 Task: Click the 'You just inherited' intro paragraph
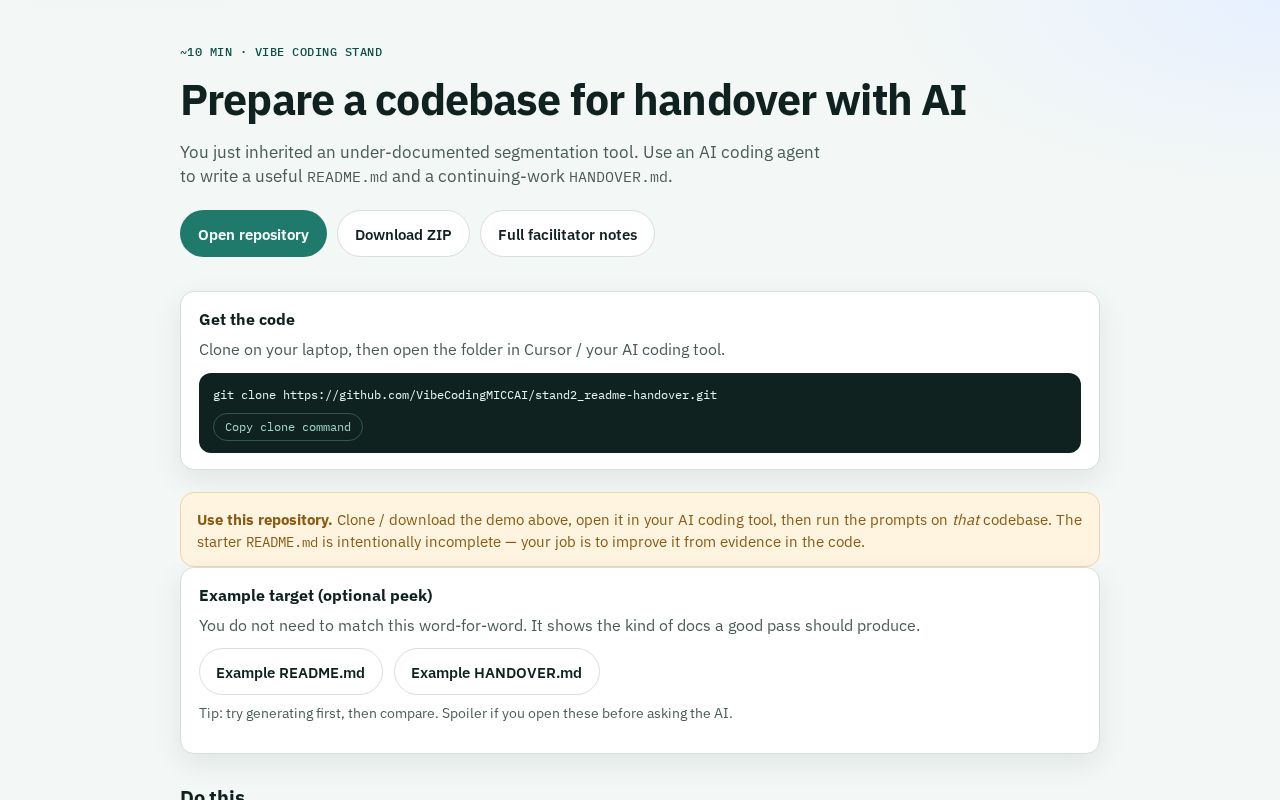(500, 164)
